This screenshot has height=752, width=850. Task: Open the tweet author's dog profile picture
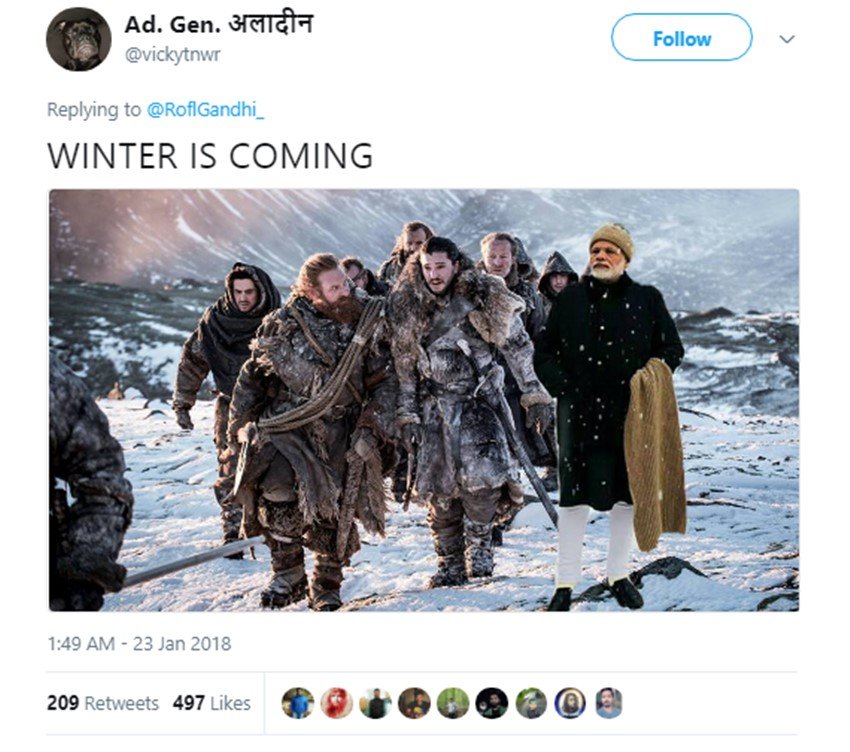tap(79, 39)
